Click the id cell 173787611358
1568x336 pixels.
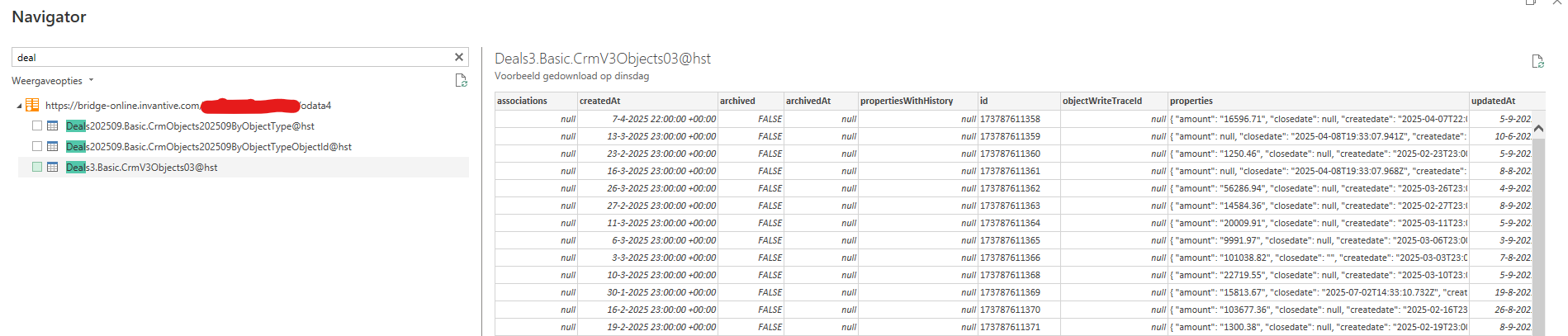click(x=1010, y=119)
